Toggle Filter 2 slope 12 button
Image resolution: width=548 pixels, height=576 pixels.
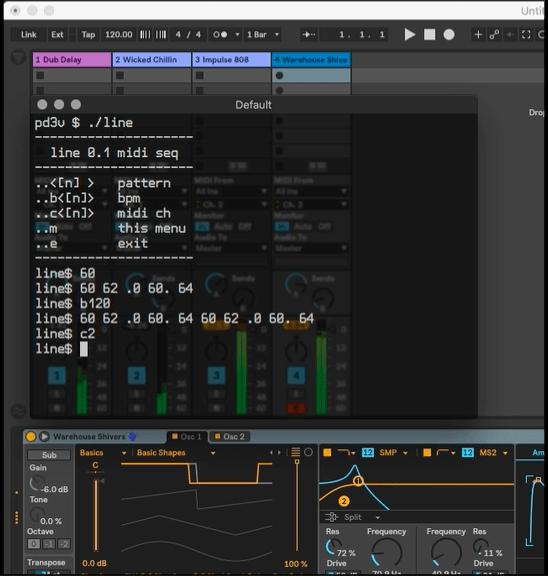468,453
